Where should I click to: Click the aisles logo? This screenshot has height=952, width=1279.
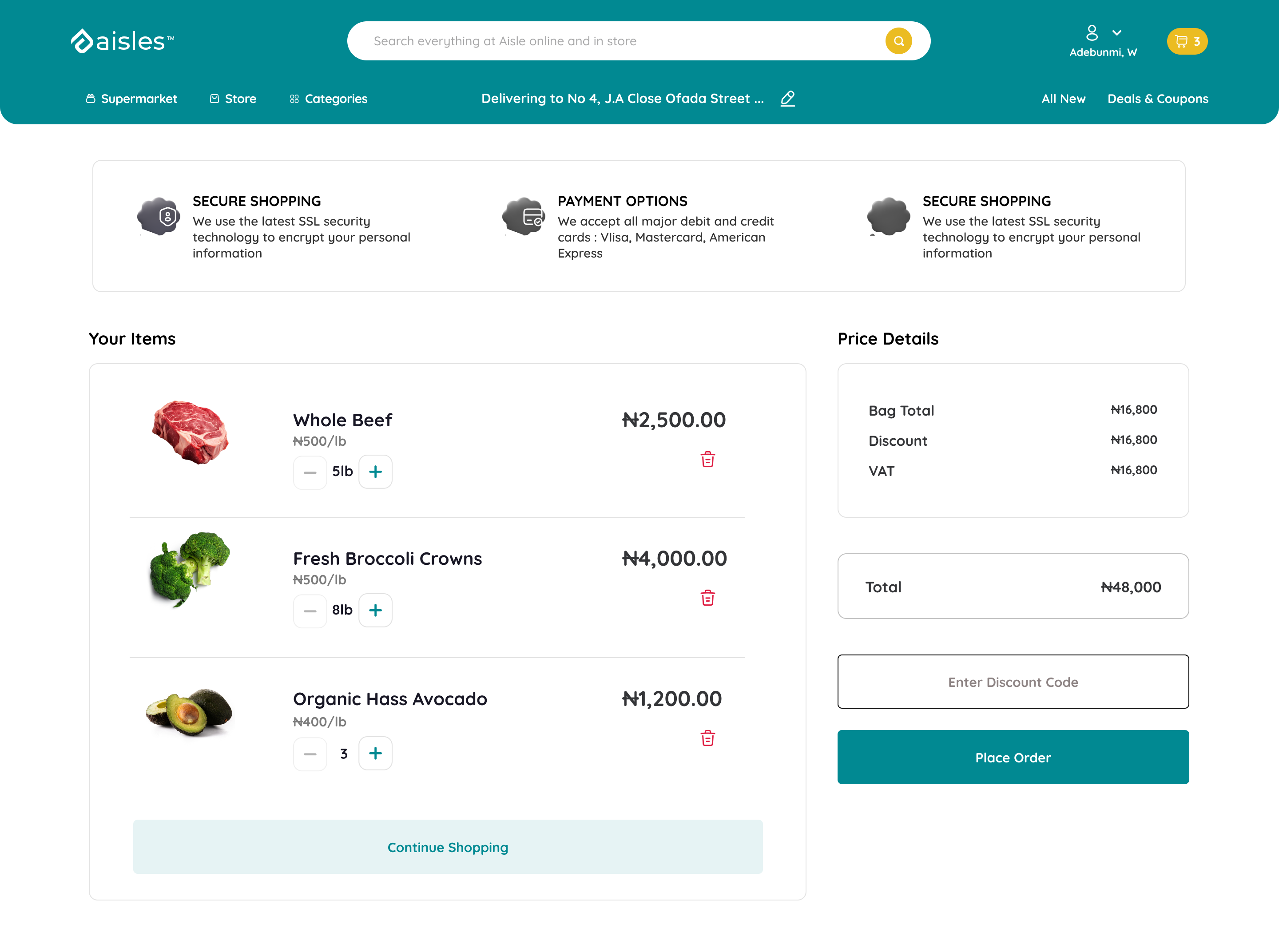tap(122, 41)
